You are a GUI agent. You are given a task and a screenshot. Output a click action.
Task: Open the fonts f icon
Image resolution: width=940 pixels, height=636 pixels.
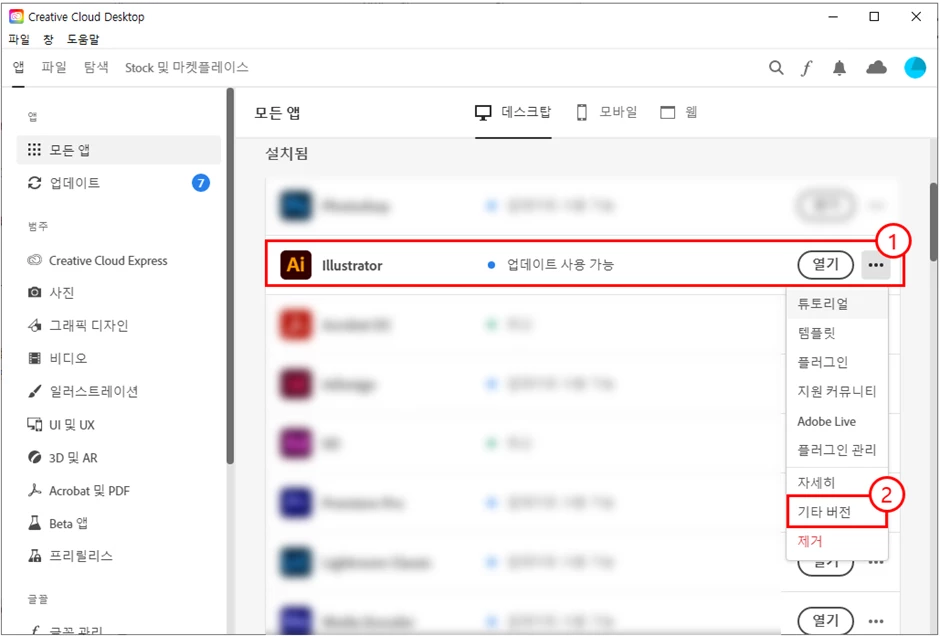(x=806, y=68)
